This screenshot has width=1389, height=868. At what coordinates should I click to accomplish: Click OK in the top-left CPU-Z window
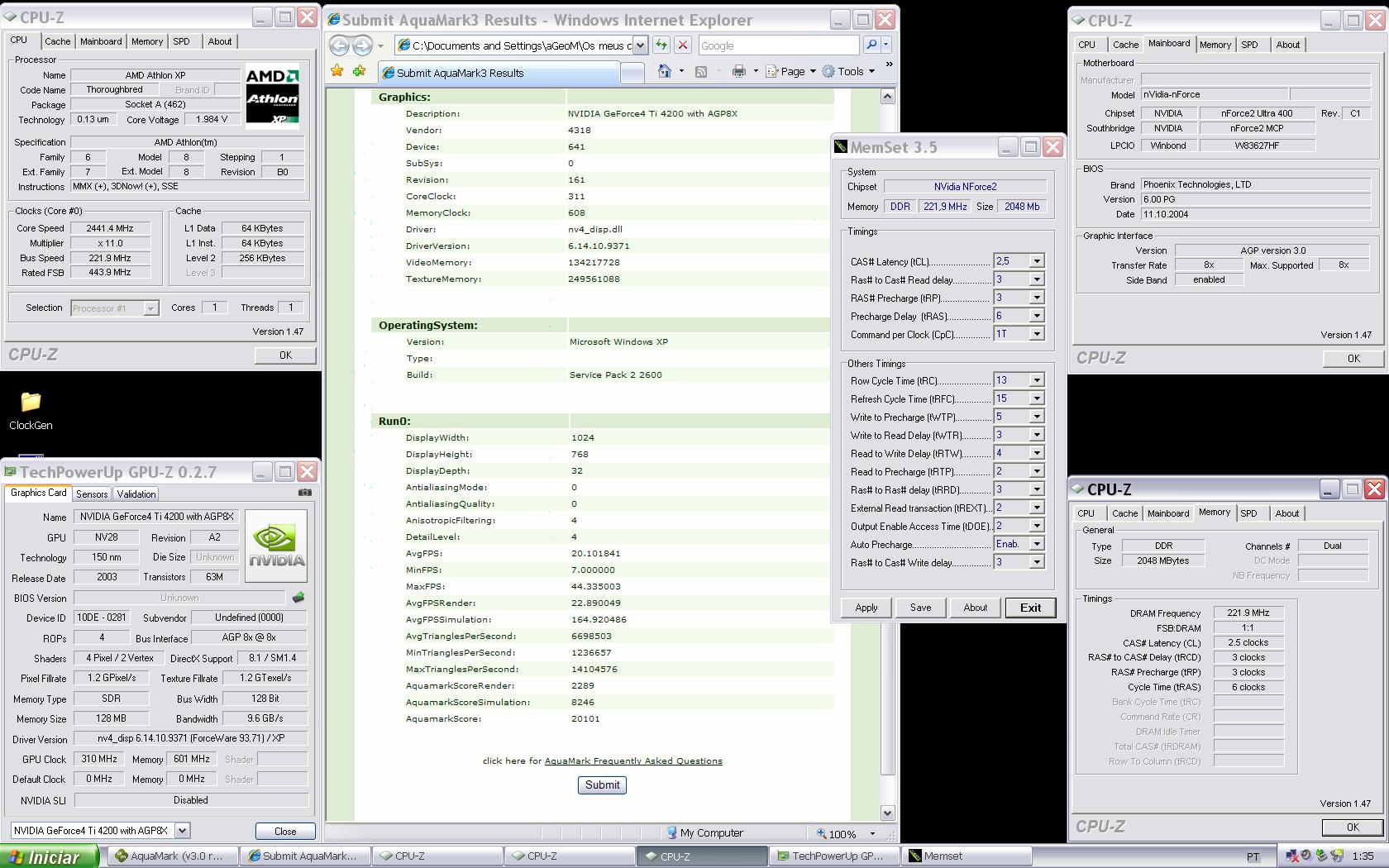click(285, 355)
